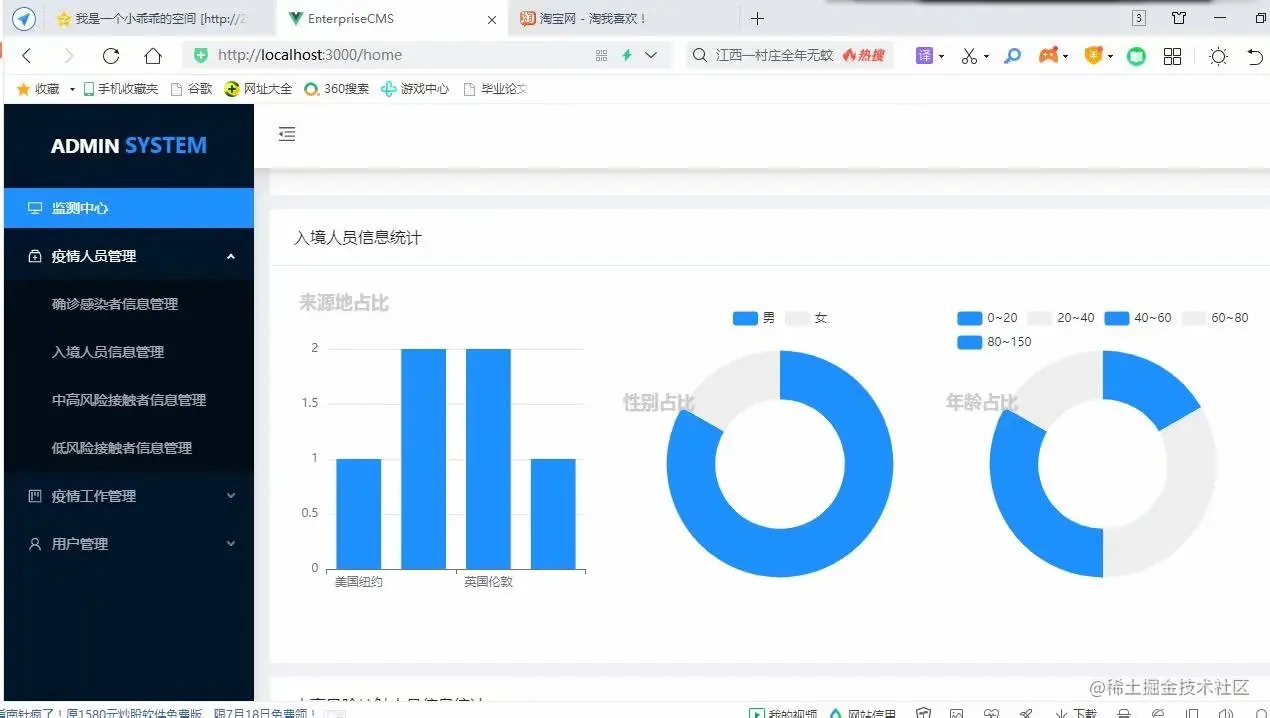Viewport: 1270px width, 718px height.
Task: Click the translate (译) toolbar icon
Action: tap(924, 56)
